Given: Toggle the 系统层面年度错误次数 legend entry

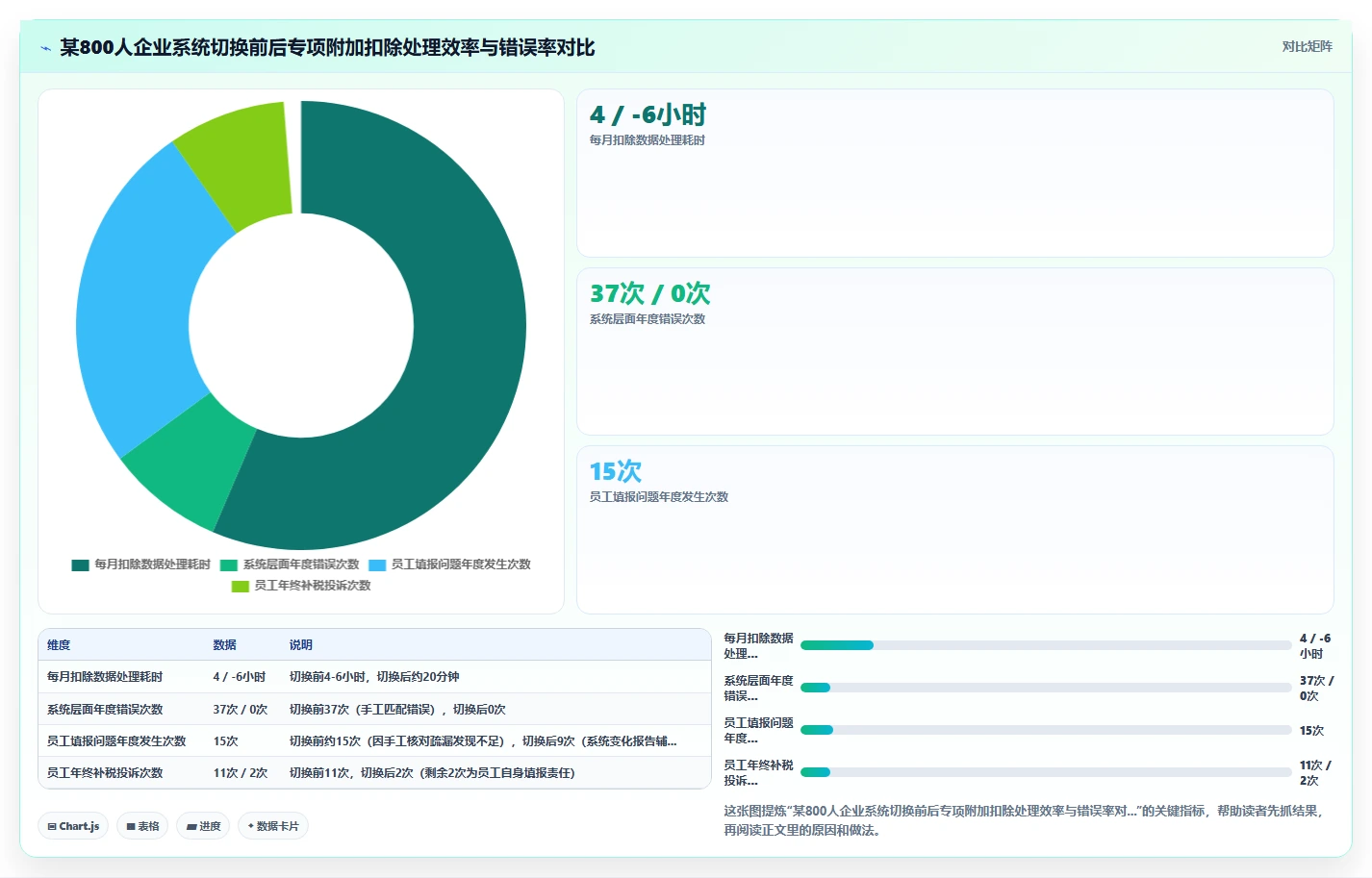Looking at the screenshot, I should [290, 564].
